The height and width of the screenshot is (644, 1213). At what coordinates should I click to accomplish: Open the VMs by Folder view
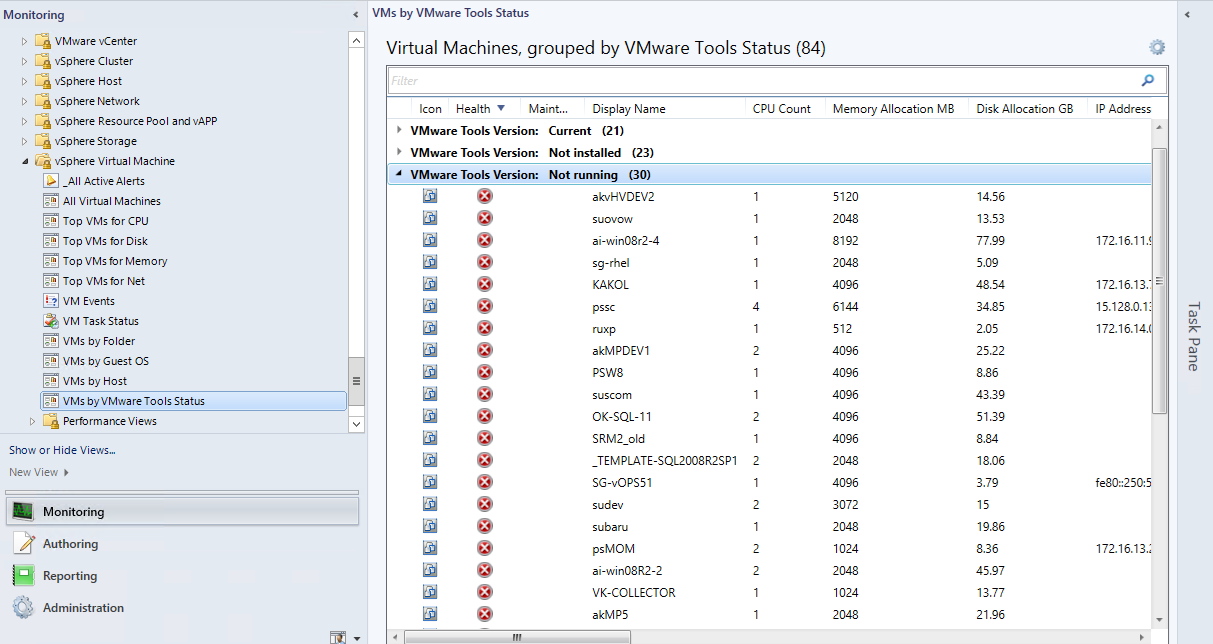(99, 341)
